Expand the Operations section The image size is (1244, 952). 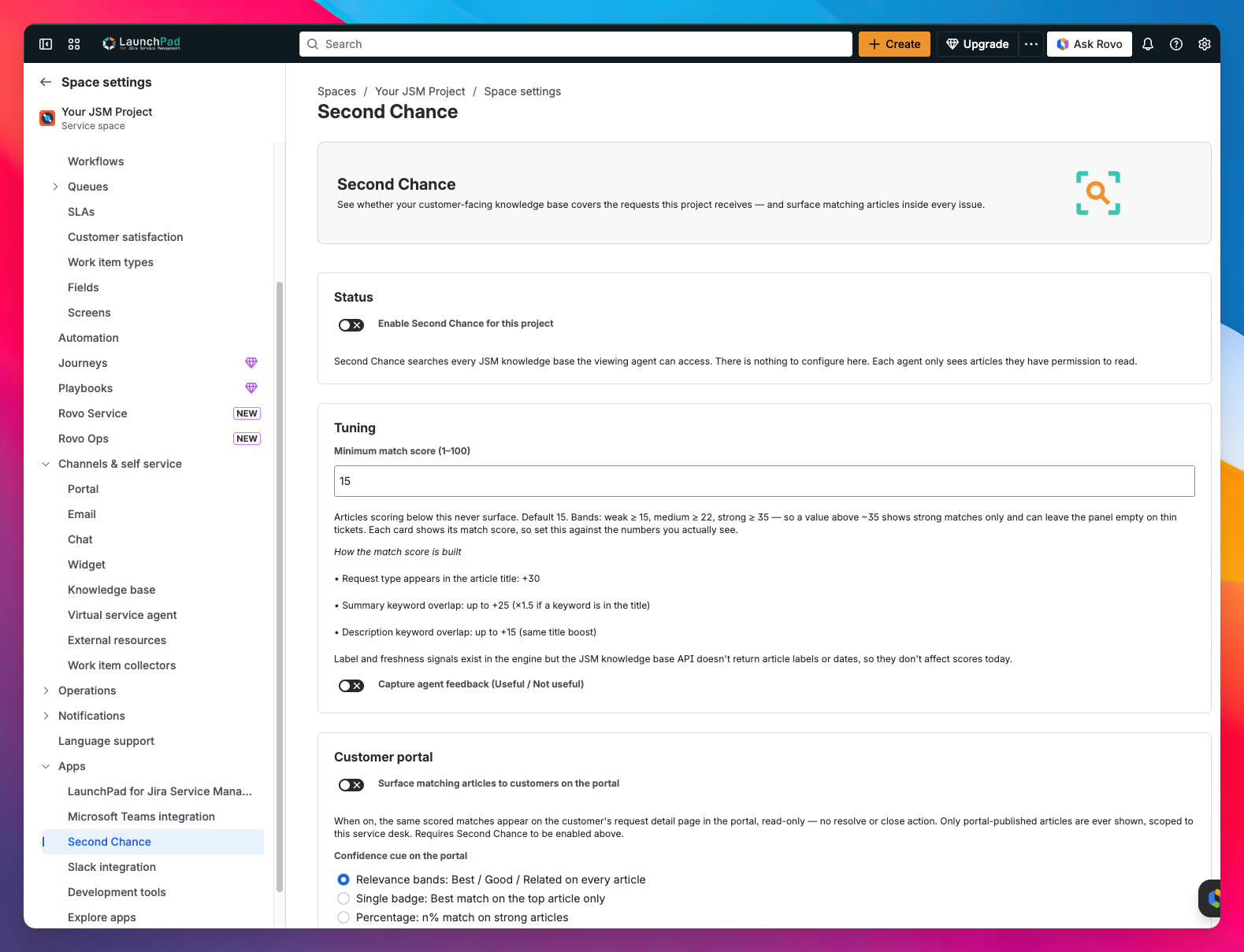[x=46, y=691]
